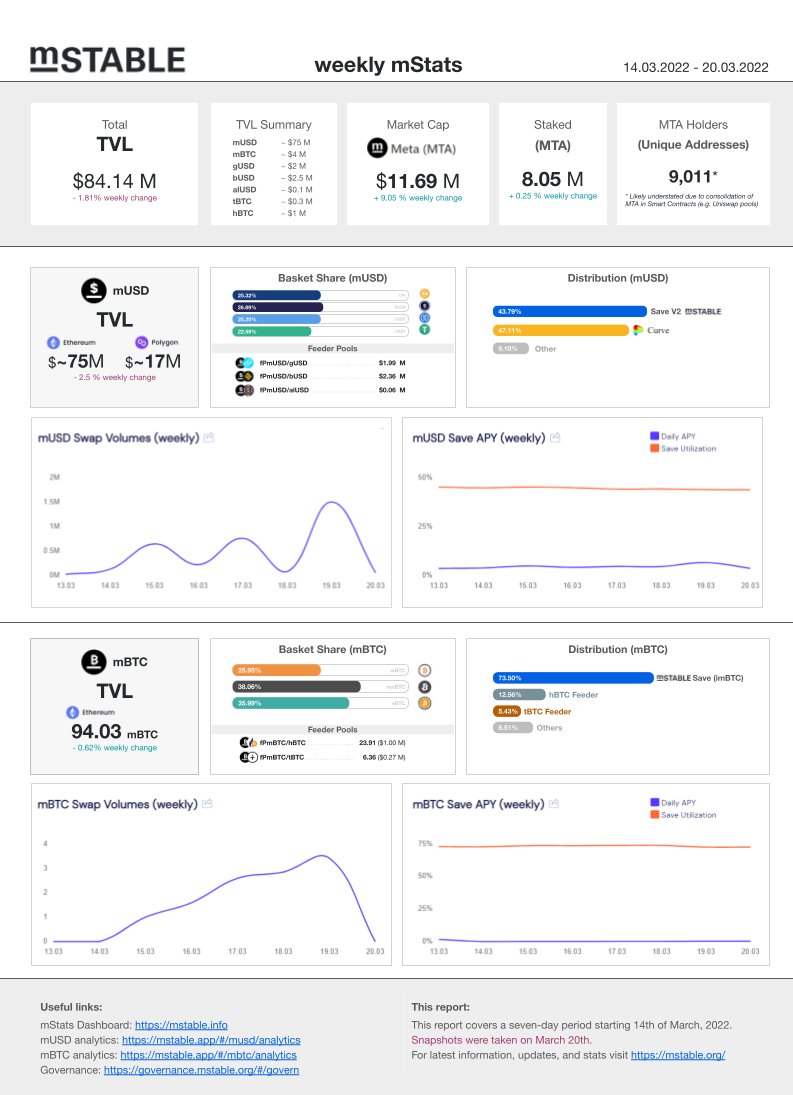The image size is (793, 1095).
Task: Click the 12.56% hBTC Feeder bar
Action: [519, 695]
